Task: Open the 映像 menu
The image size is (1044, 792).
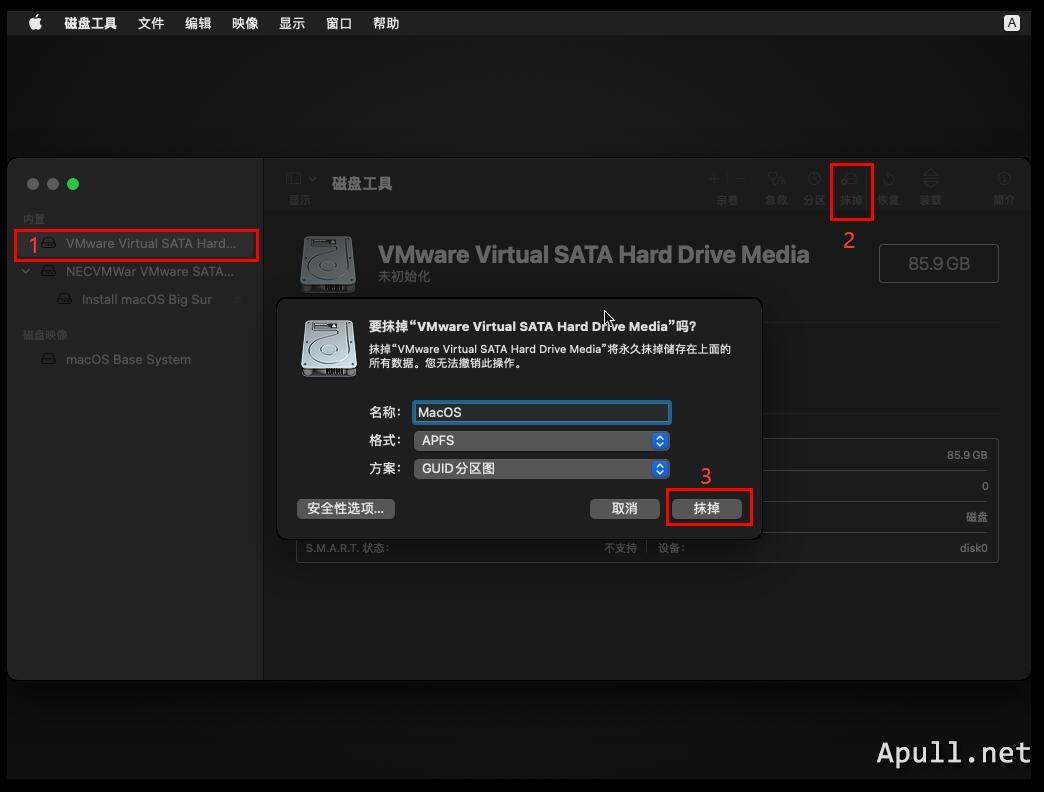Action: pyautogui.click(x=245, y=23)
